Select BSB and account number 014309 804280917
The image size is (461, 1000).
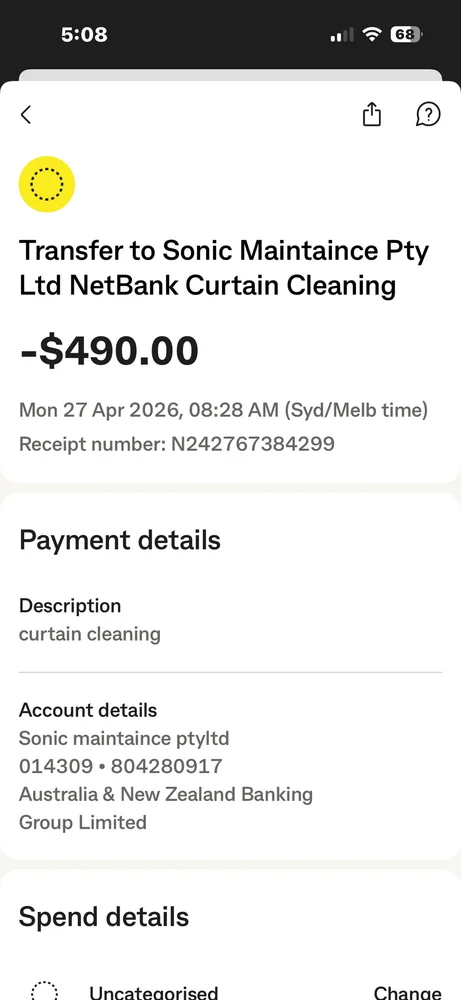coord(121,766)
